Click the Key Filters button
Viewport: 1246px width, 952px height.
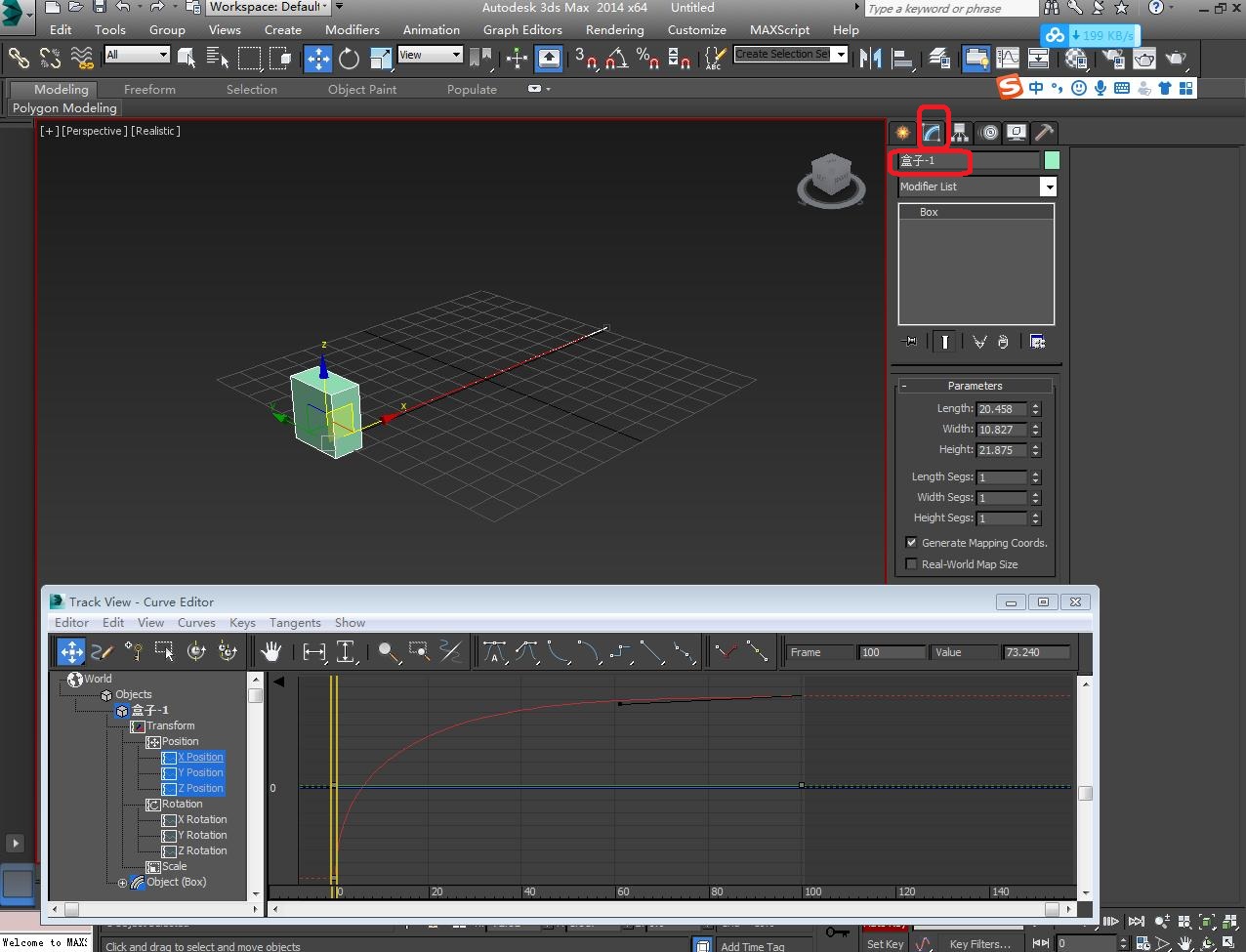tap(979, 944)
